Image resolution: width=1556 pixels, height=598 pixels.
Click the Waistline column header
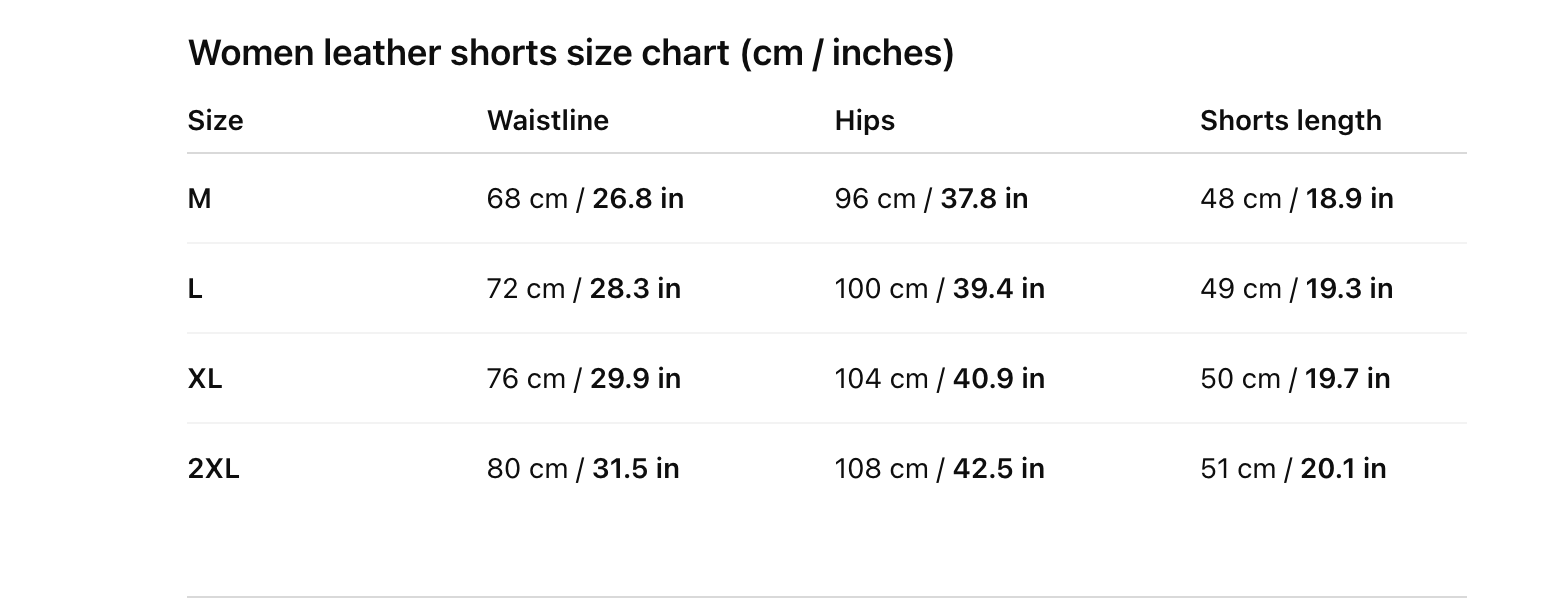coord(547,121)
